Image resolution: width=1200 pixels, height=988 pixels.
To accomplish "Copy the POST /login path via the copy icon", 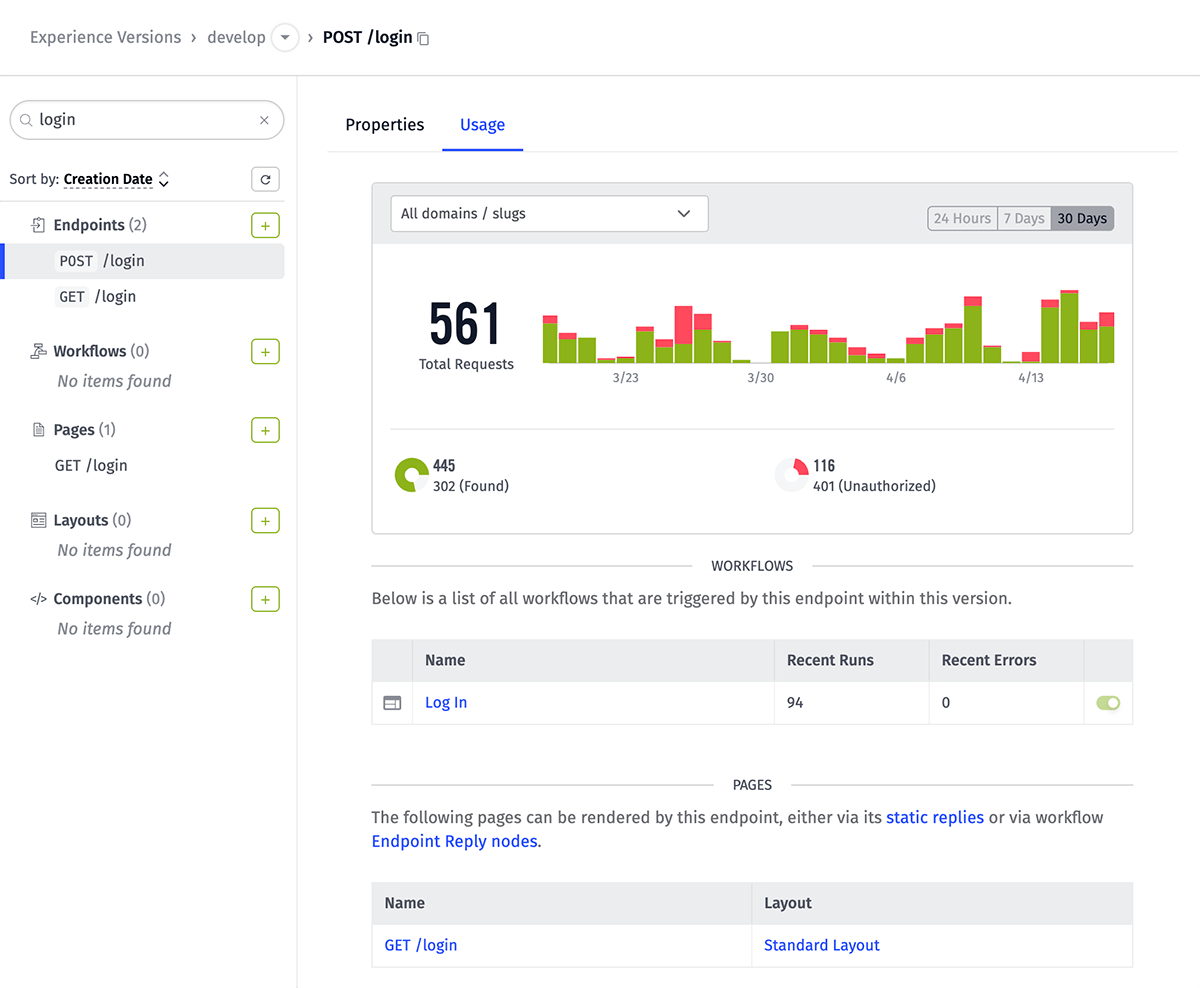I will tap(422, 37).
